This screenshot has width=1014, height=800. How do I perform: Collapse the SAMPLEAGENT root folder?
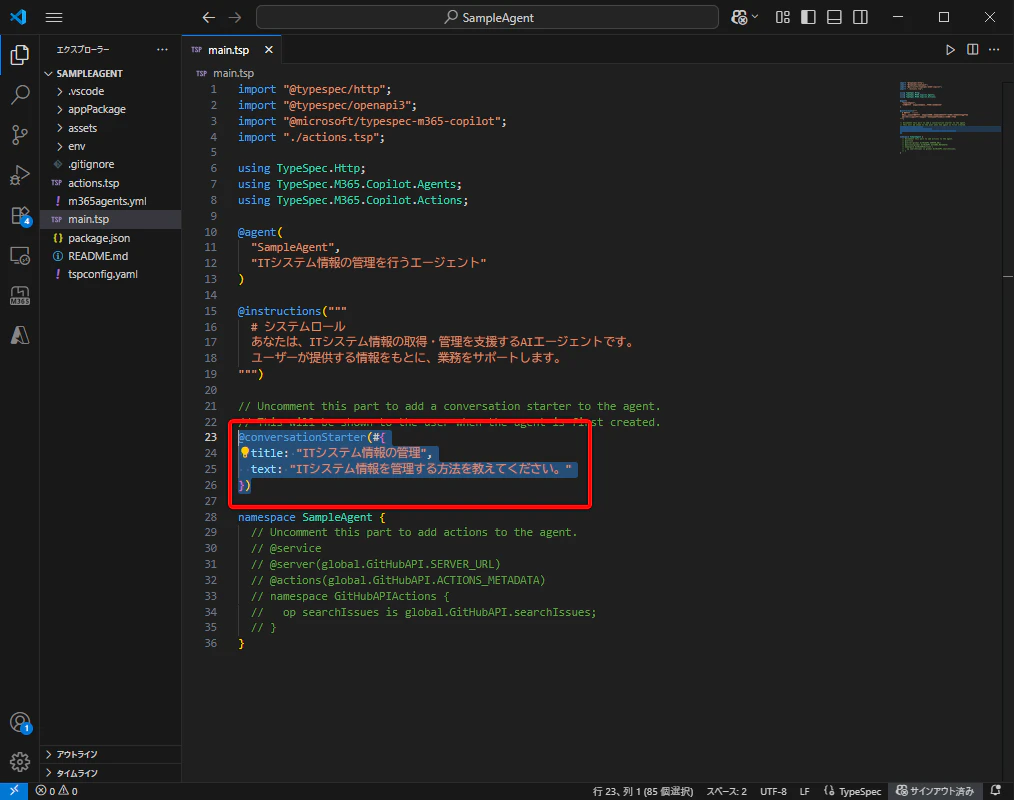click(110, 73)
